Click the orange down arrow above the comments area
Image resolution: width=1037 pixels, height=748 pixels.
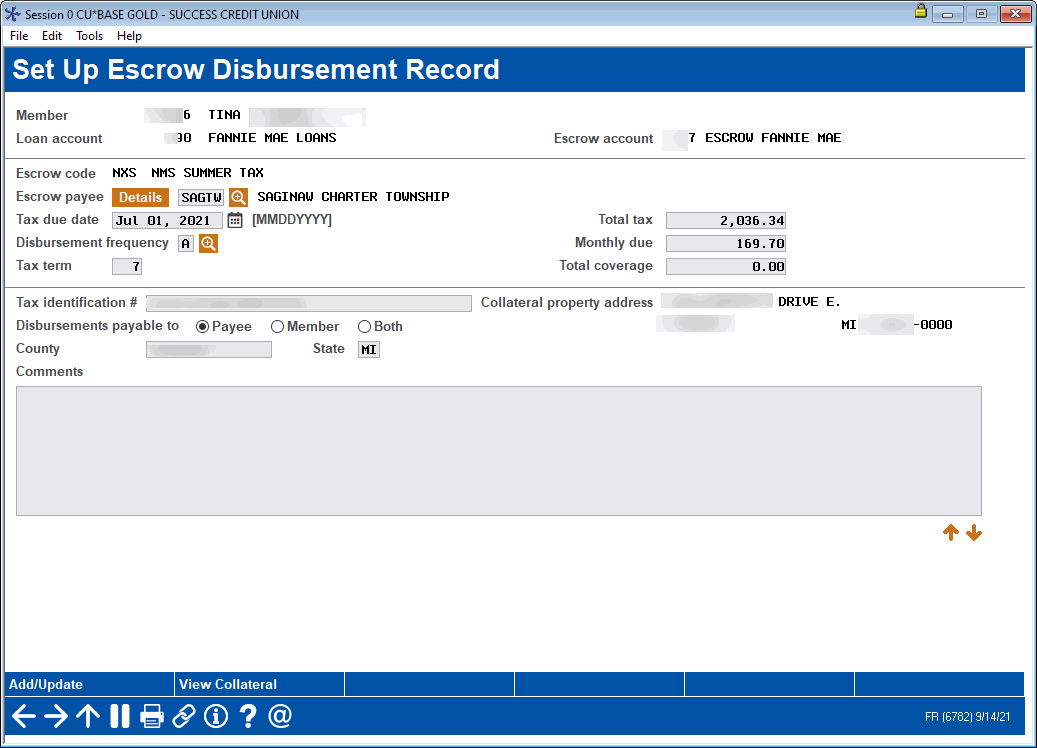tap(974, 532)
